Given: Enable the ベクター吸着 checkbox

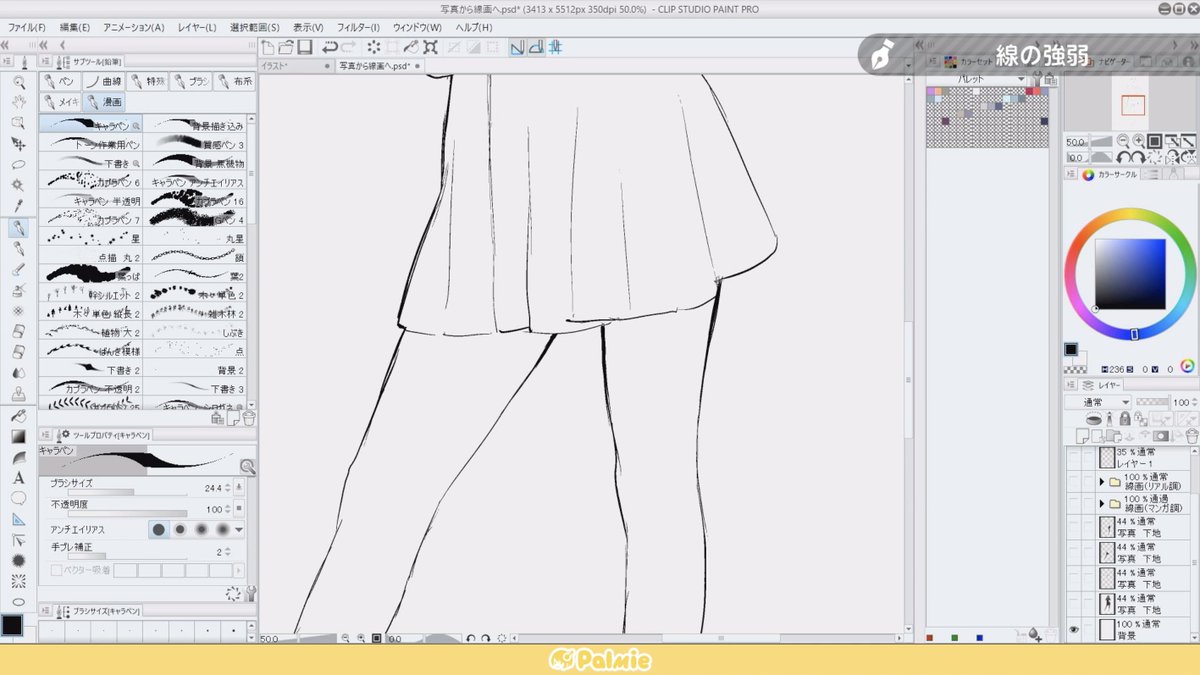Looking at the screenshot, I should pyautogui.click(x=56, y=570).
